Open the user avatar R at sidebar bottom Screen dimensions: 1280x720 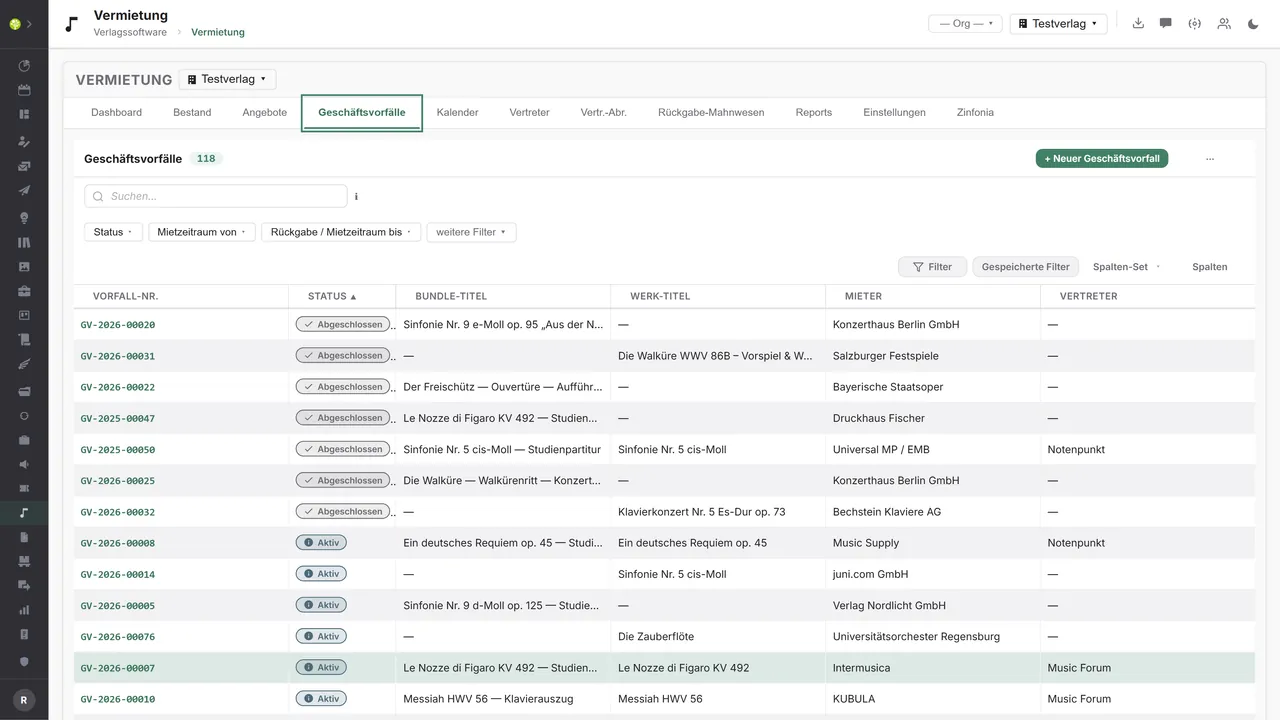click(x=24, y=700)
